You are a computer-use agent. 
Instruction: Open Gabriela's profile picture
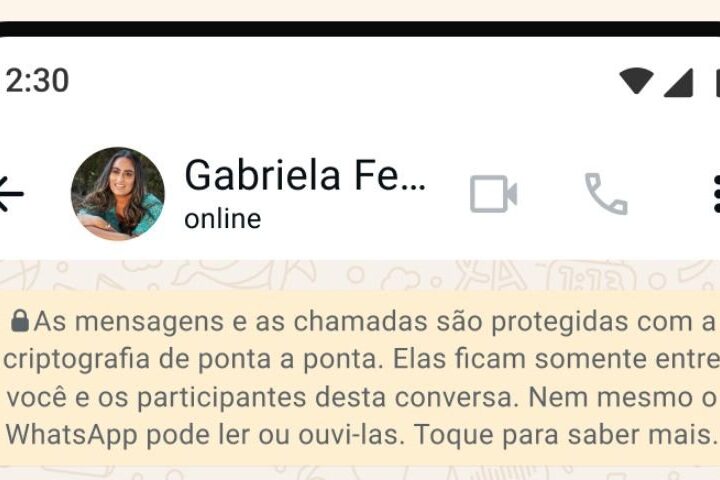click(x=118, y=194)
